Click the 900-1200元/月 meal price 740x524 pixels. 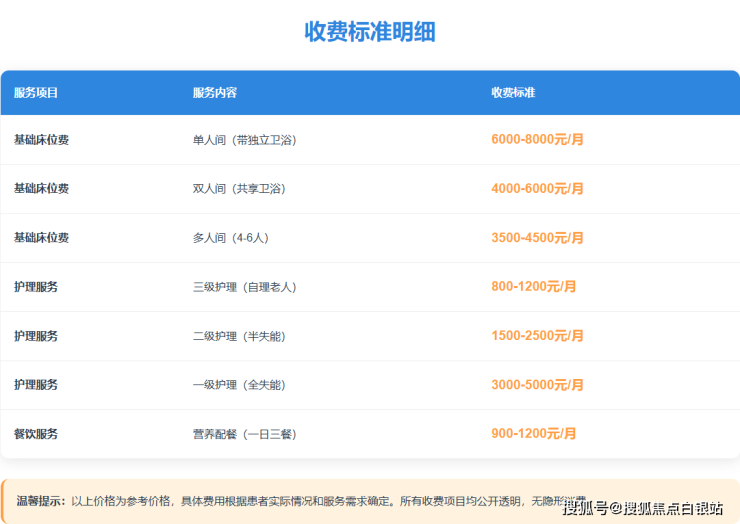point(534,434)
